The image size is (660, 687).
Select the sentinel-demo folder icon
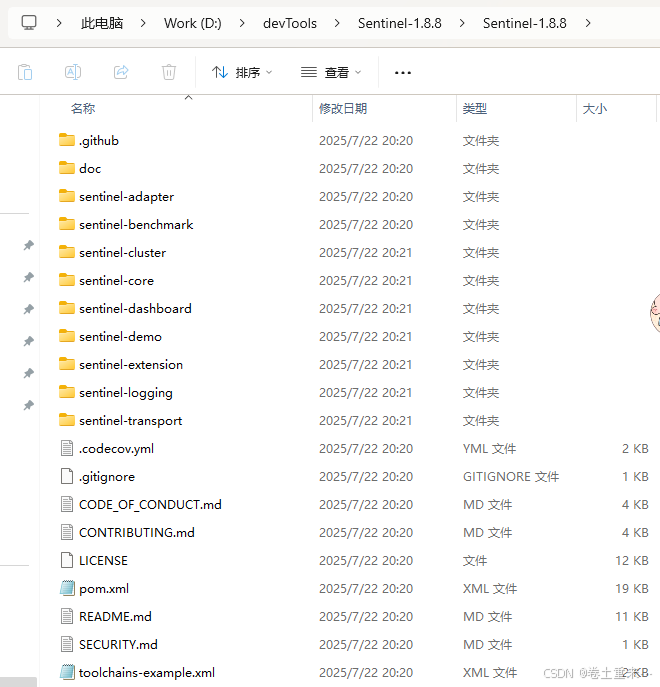(67, 336)
